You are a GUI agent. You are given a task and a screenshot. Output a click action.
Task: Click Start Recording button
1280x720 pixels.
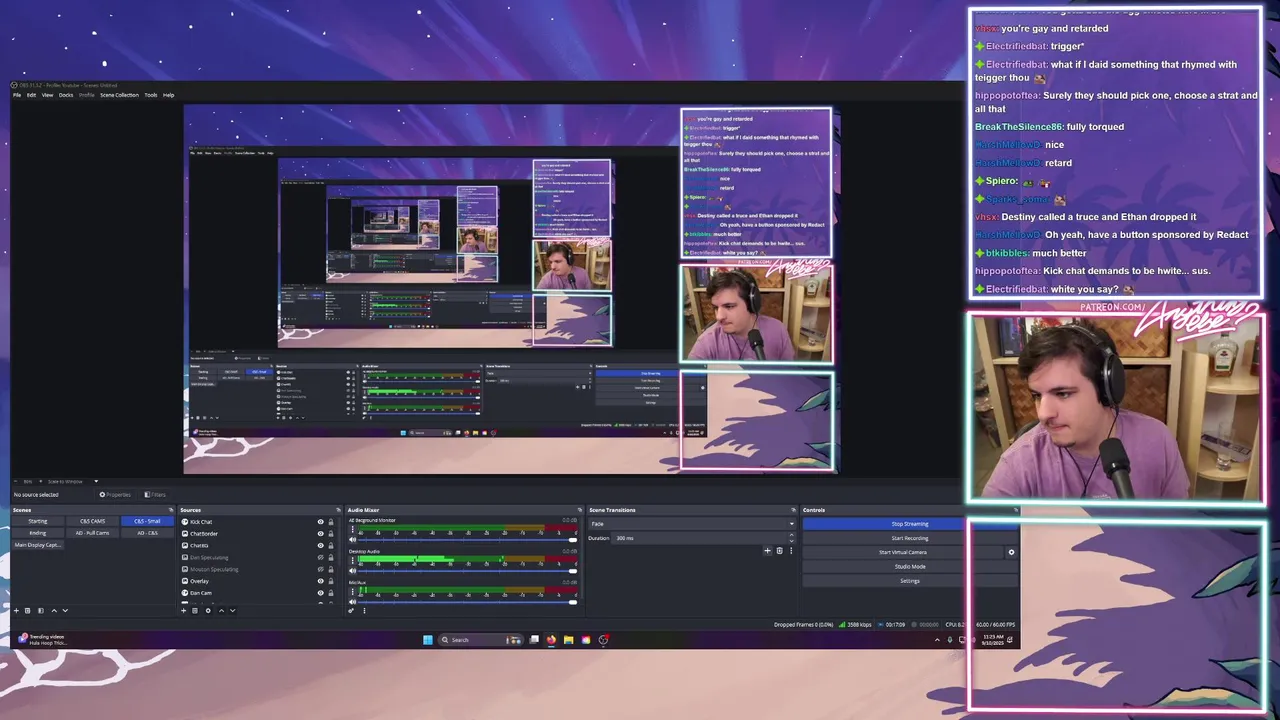coord(910,538)
